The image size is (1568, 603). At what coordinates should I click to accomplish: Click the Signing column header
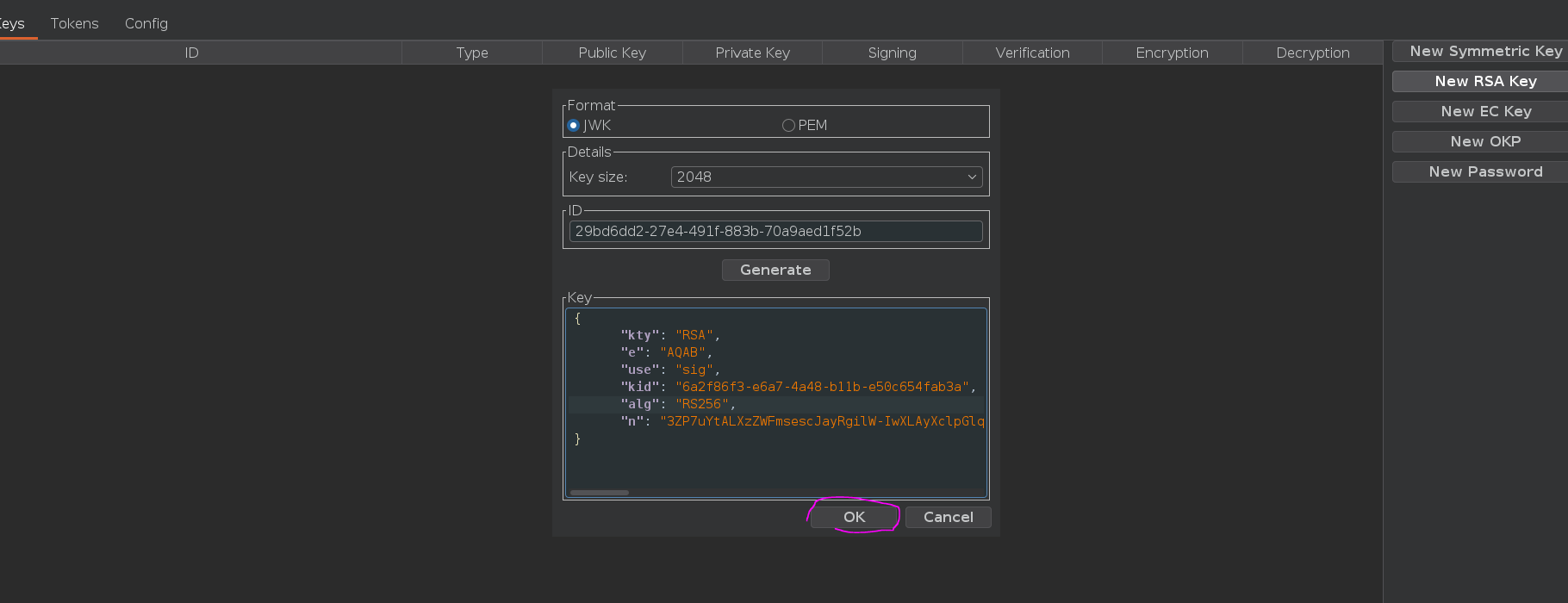pyautogui.click(x=893, y=53)
